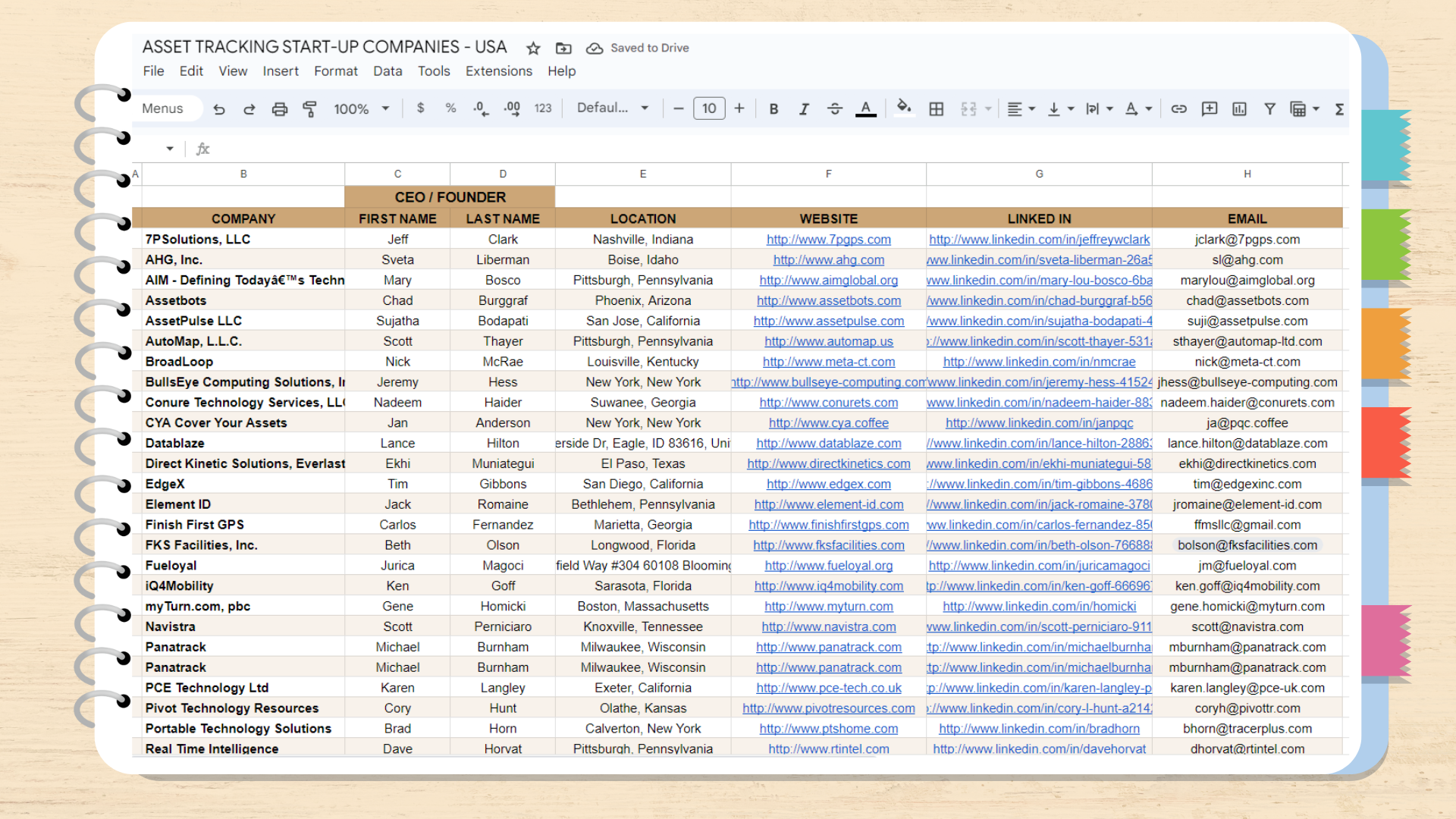
Task: Open the borders tool
Action: (x=937, y=109)
